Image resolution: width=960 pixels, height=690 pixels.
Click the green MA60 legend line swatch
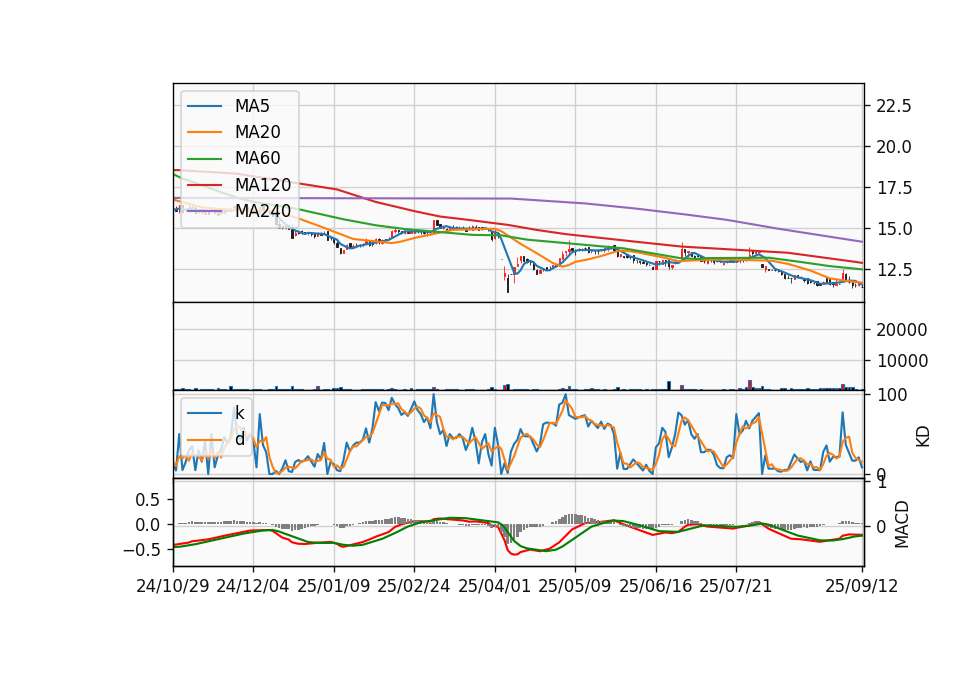click(x=204, y=159)
